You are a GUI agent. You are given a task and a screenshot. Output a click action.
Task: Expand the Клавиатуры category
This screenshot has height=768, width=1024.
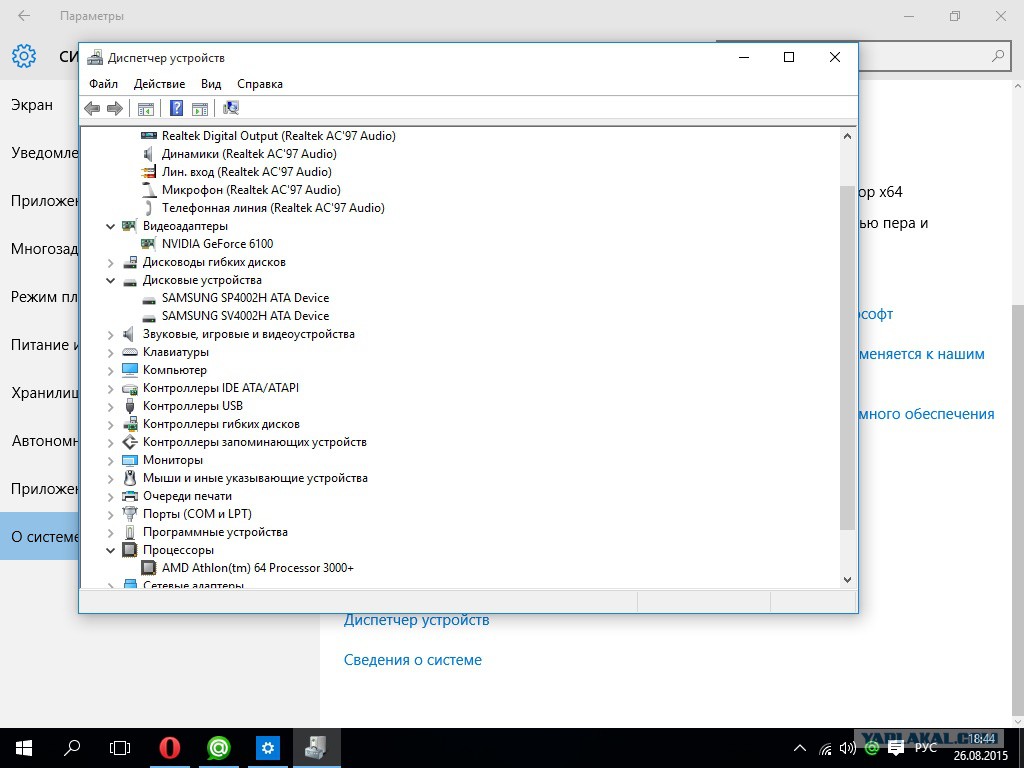pos(110,353)
